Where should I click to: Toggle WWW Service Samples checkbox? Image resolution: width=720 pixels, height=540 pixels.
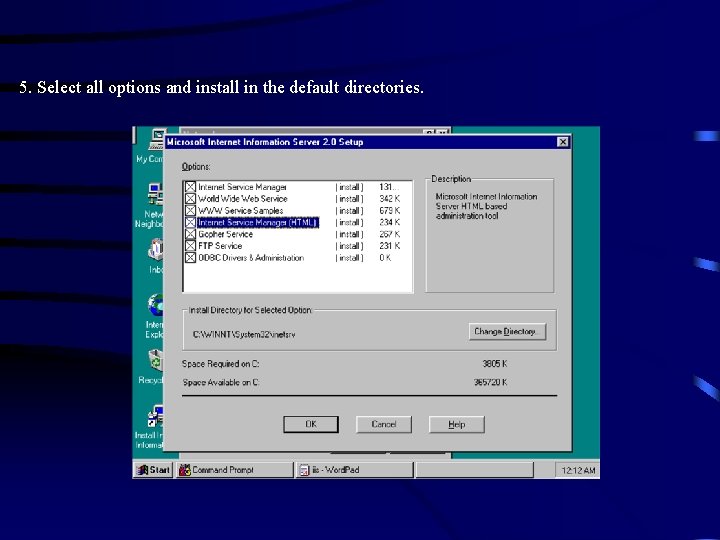[x=190, y=210]
